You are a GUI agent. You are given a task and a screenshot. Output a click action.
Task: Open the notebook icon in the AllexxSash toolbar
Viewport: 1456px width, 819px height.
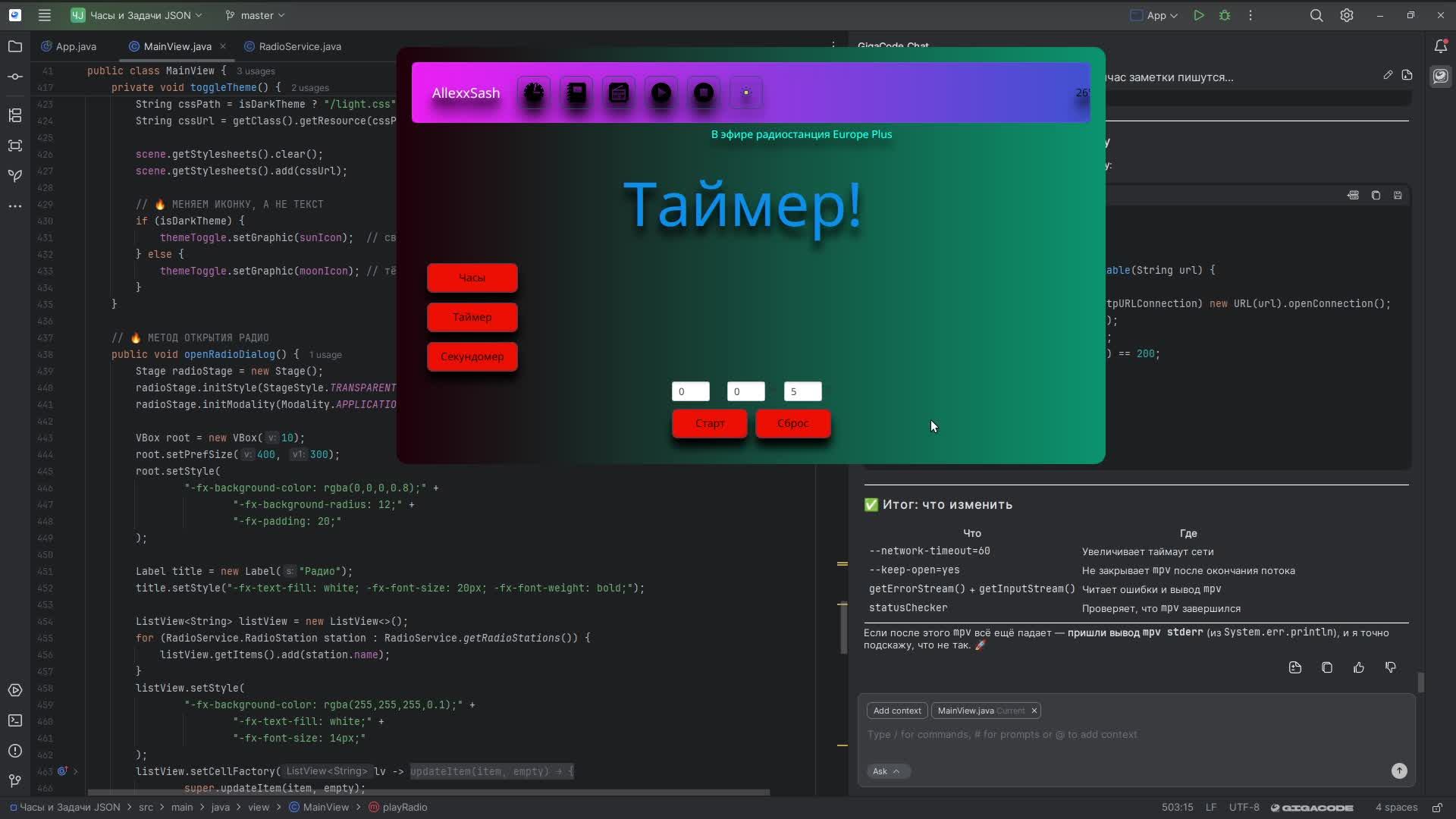click(576, 93)
